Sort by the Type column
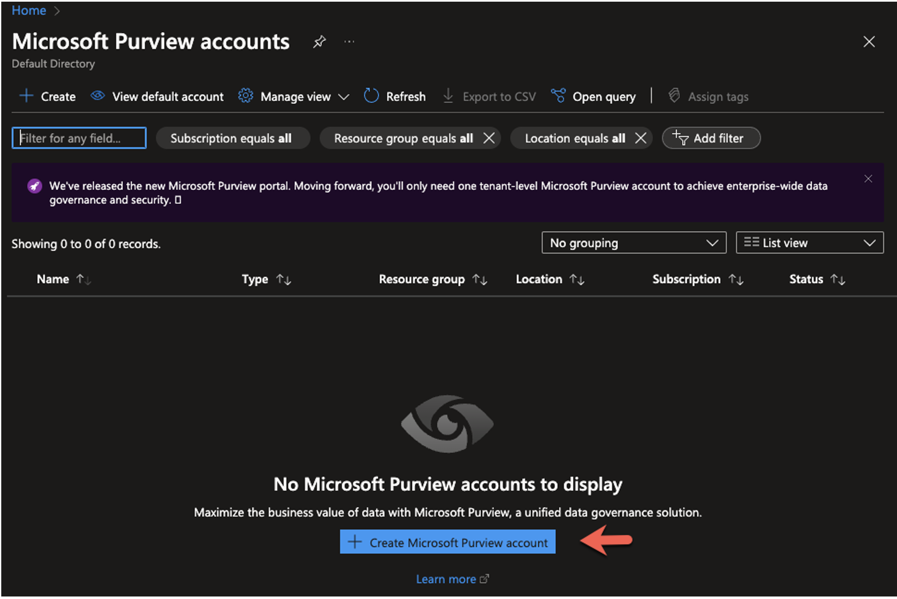Image resolution: width=897 pixels, height=599 pixels. (267, 279)
